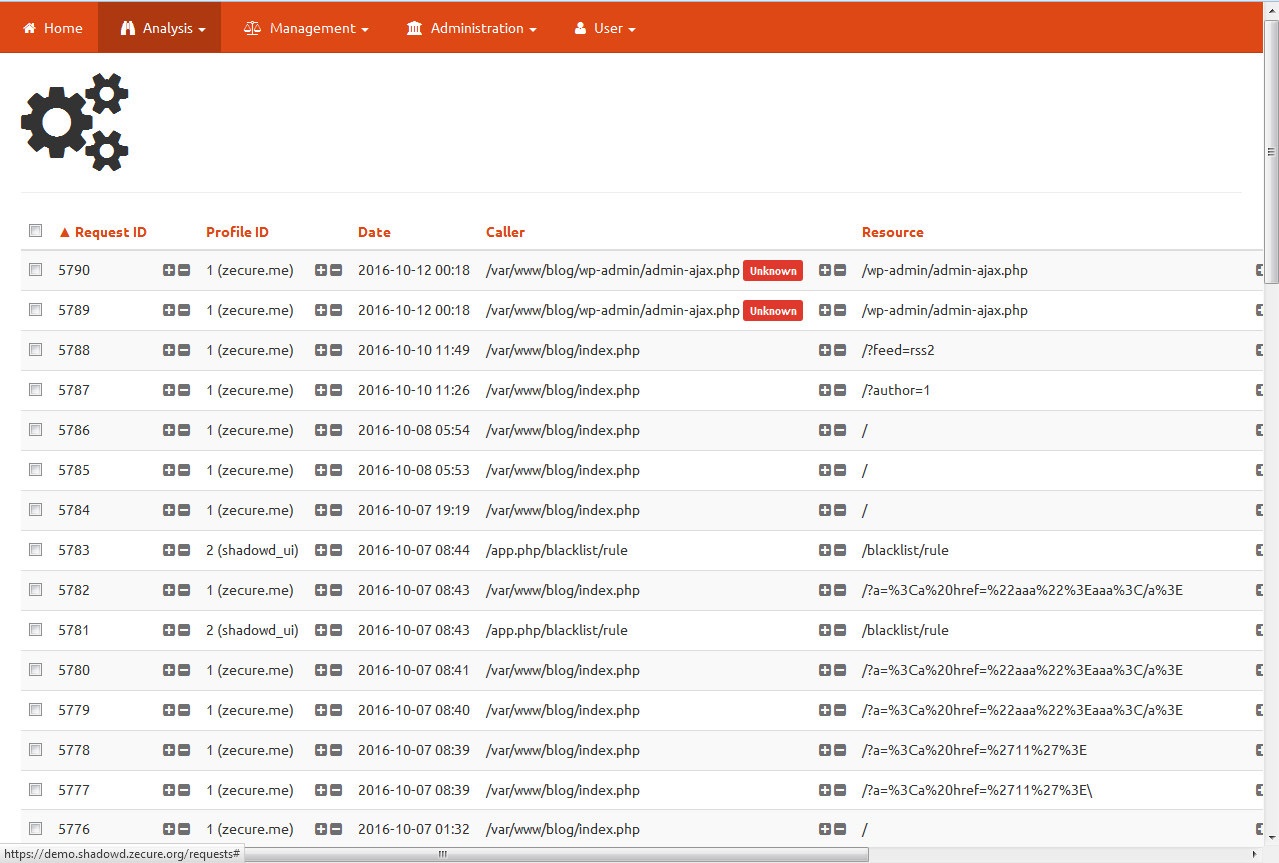Click the minus icon beside request ID 5787
The width and height of the screenshot is (1279, 863).
pyautogui.click(x=184, y=390)
